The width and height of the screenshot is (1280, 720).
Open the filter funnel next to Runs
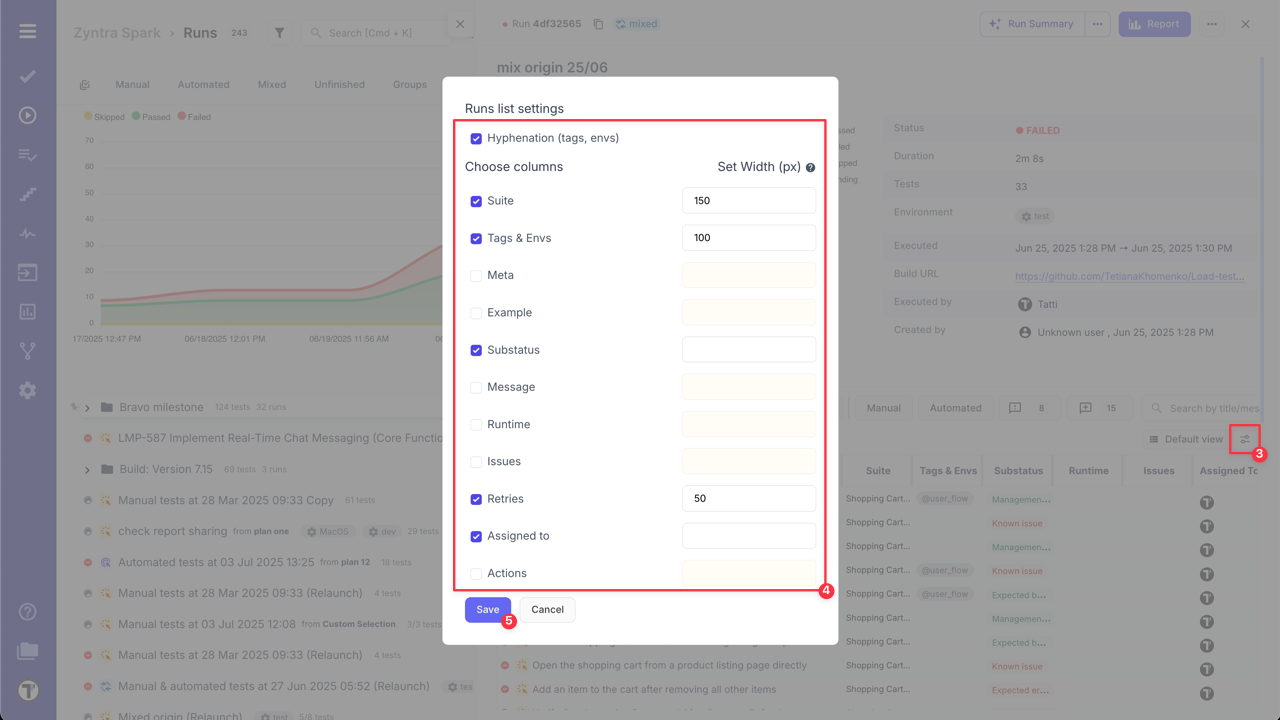pos(279,32)
